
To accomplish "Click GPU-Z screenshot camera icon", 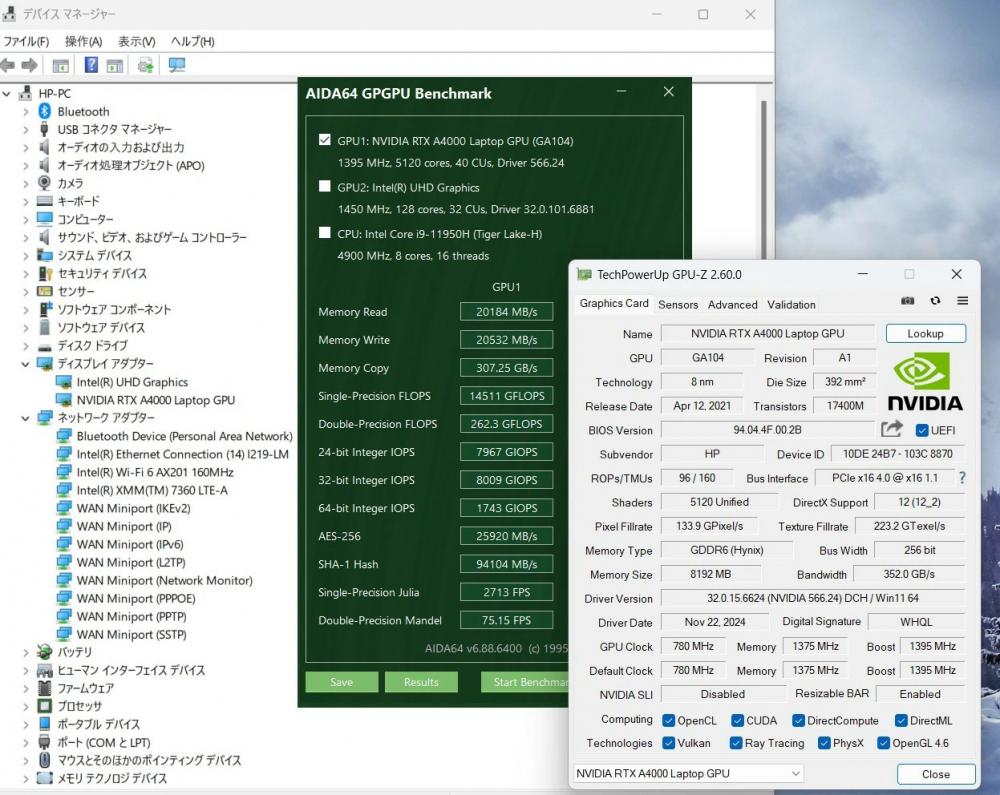I will [x=907, y=301].
